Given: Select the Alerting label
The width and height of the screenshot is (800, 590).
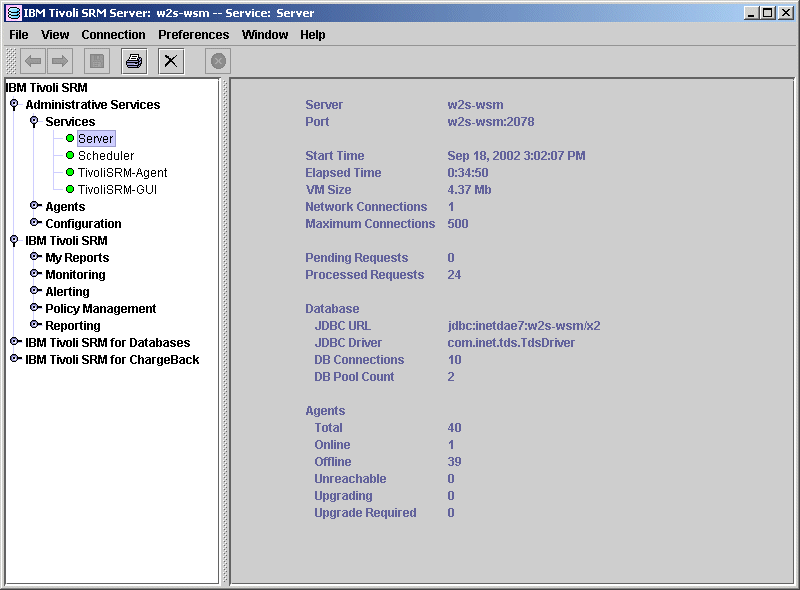Looking at the screenshot, I should tap(67, 291).
